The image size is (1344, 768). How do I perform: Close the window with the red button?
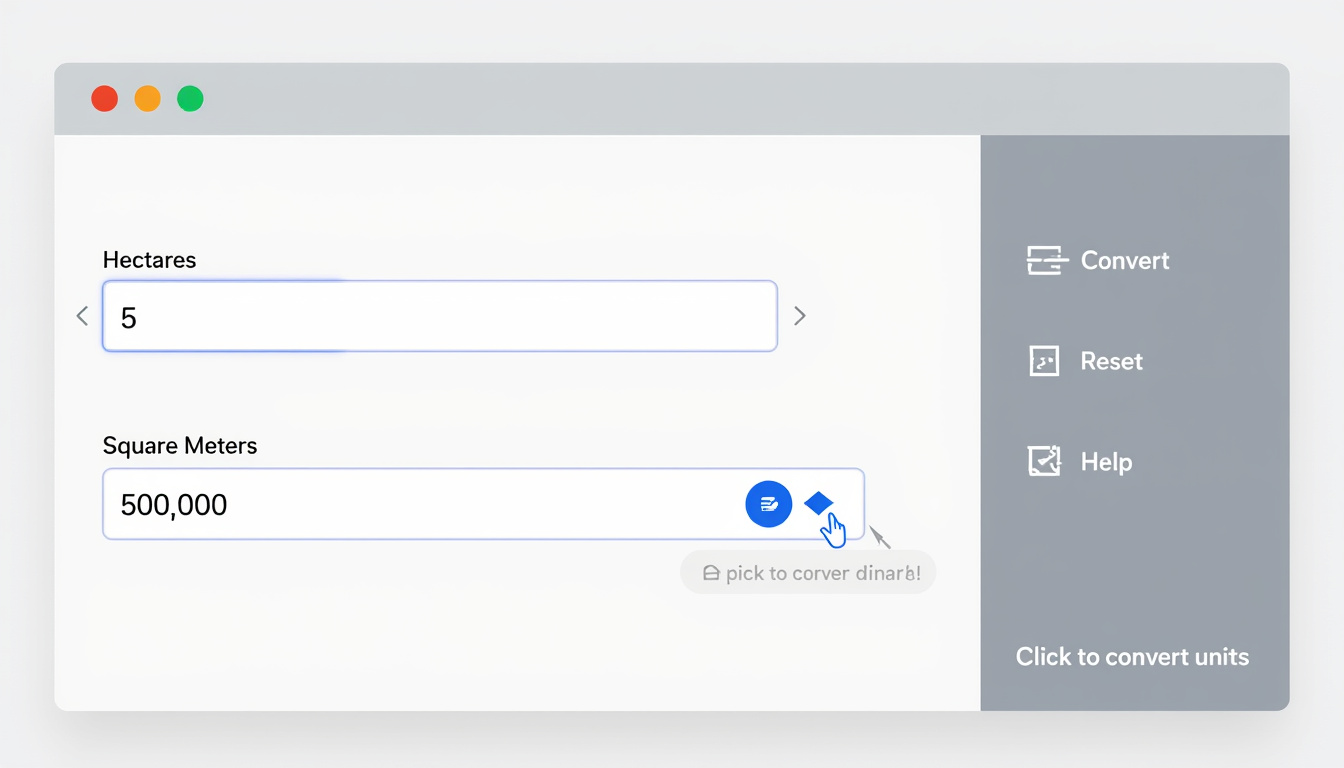coord(104,99)
